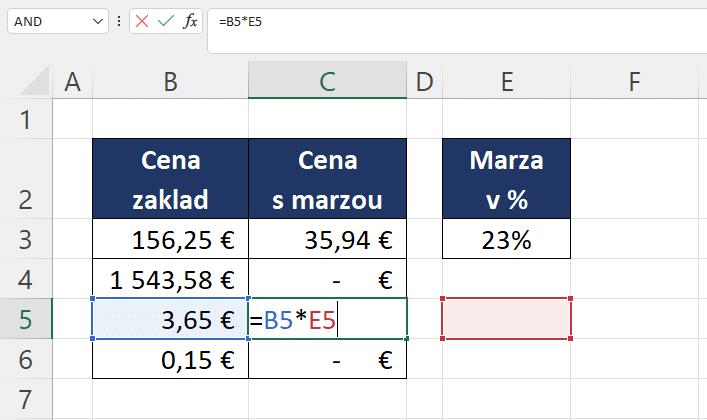This screenshot has height=420, width=707.
Task: Click cell B6 with 0,15 €
Action: 170,359
